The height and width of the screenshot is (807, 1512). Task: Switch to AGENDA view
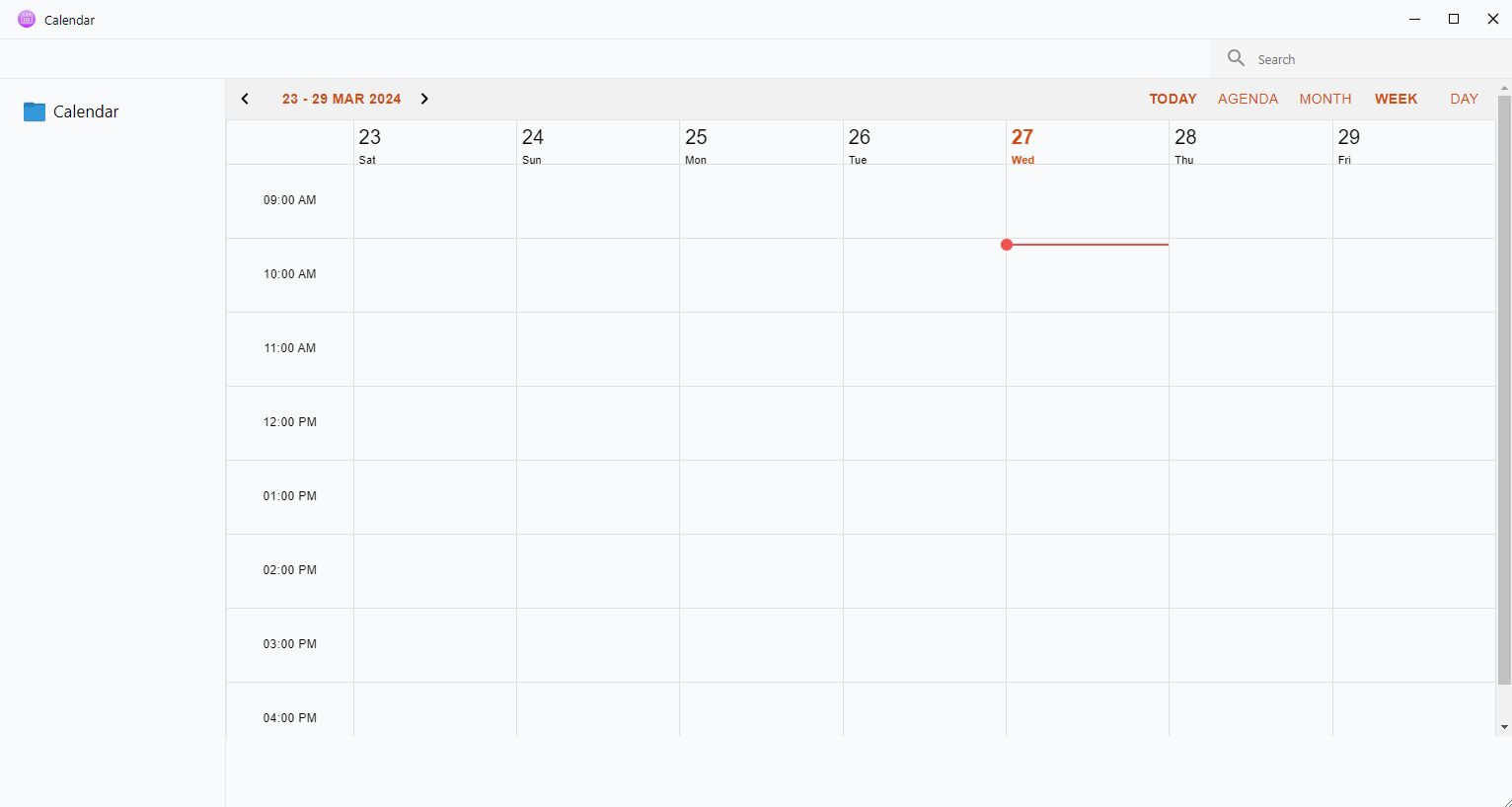click(x=1247, y=99)
